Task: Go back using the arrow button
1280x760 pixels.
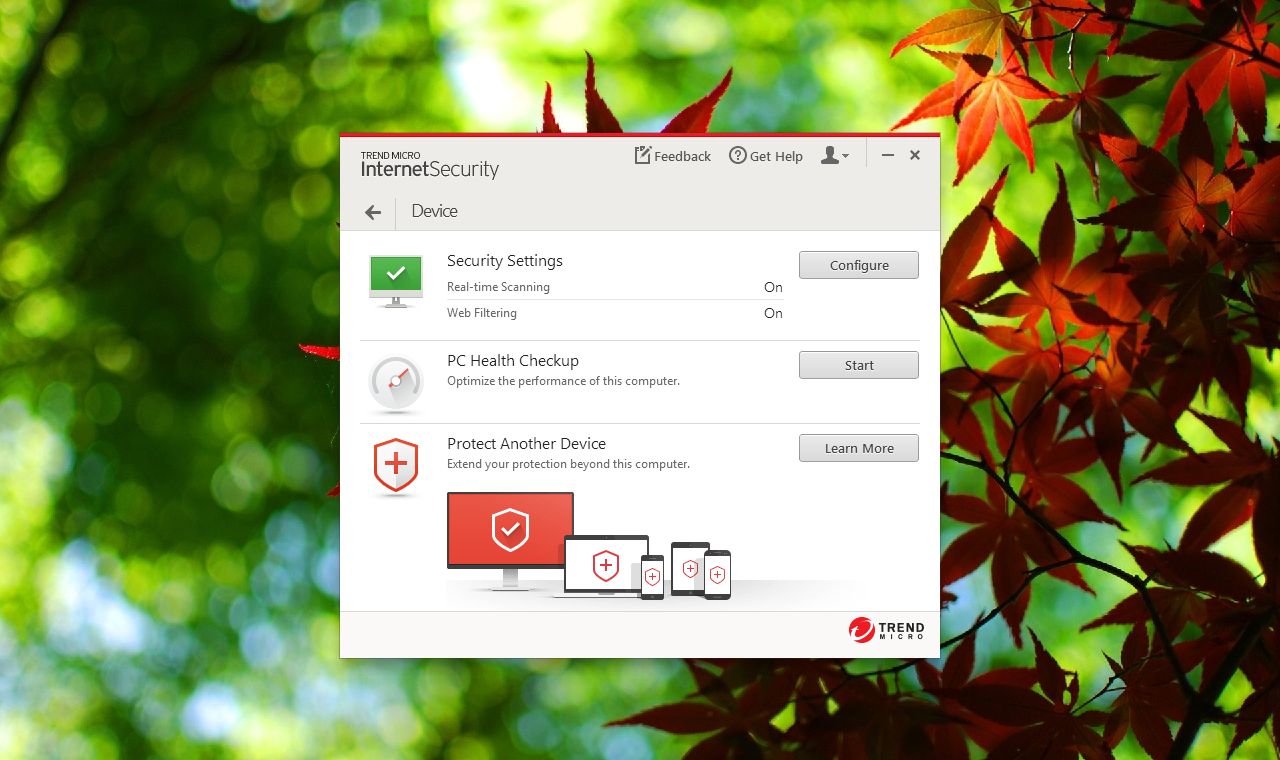Action: (373, 212)
